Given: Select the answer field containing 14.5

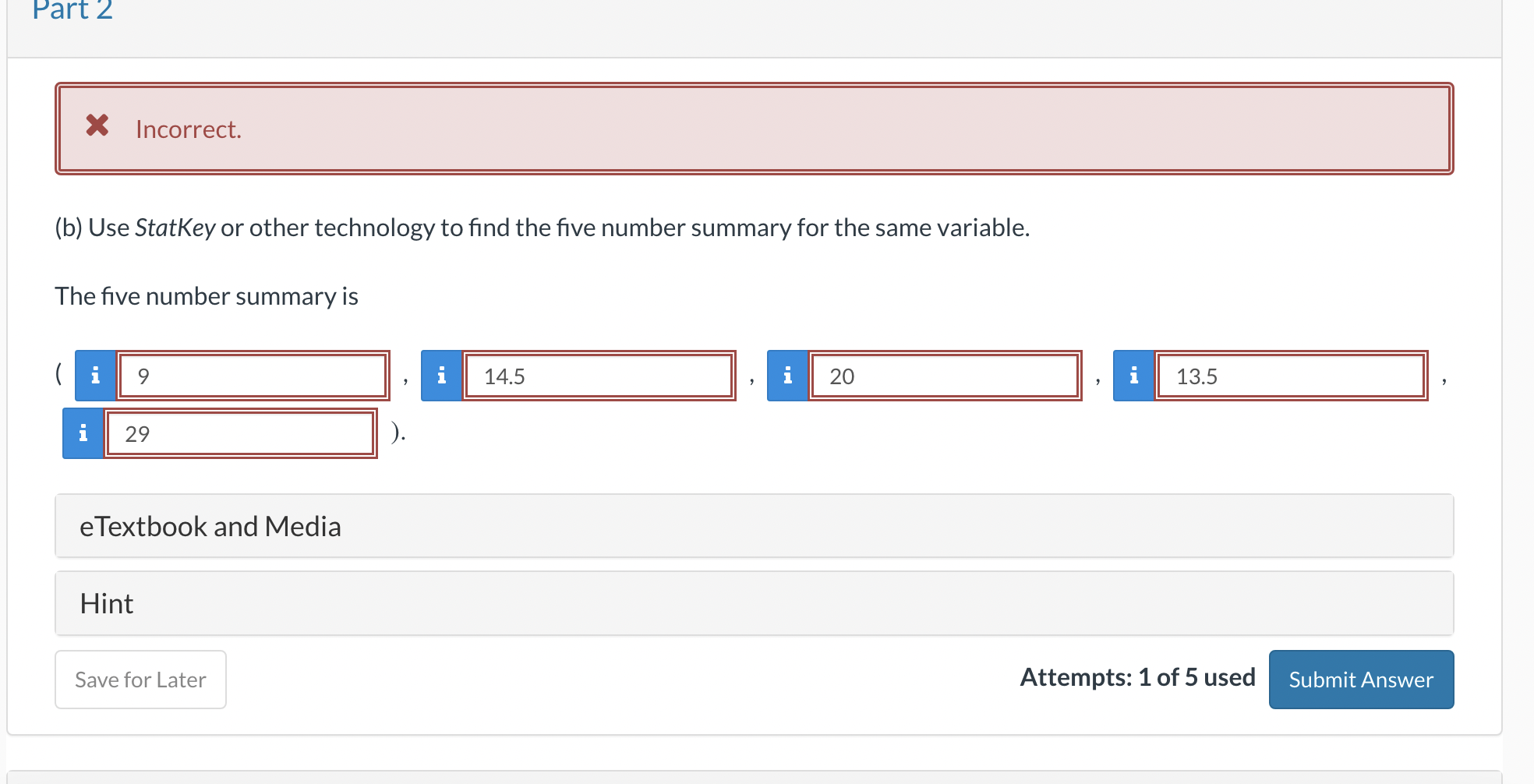Looking at the screenshot, I should click(599, 376).
